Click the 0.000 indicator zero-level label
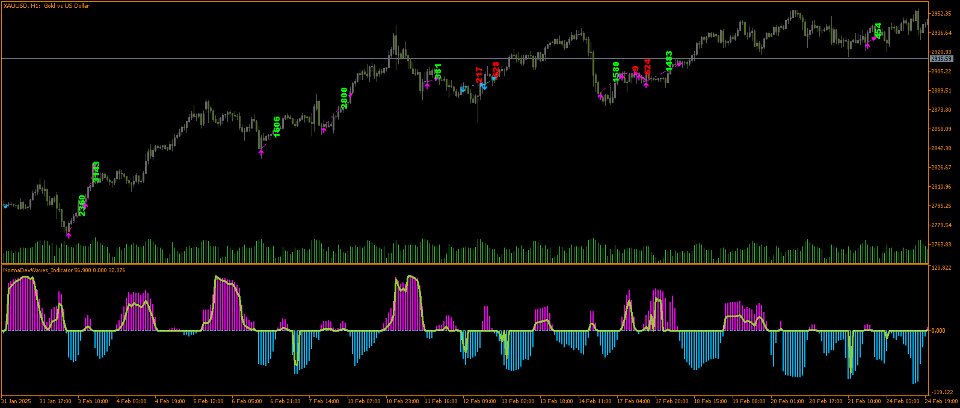The image size is (960, 408). point(937,331)
